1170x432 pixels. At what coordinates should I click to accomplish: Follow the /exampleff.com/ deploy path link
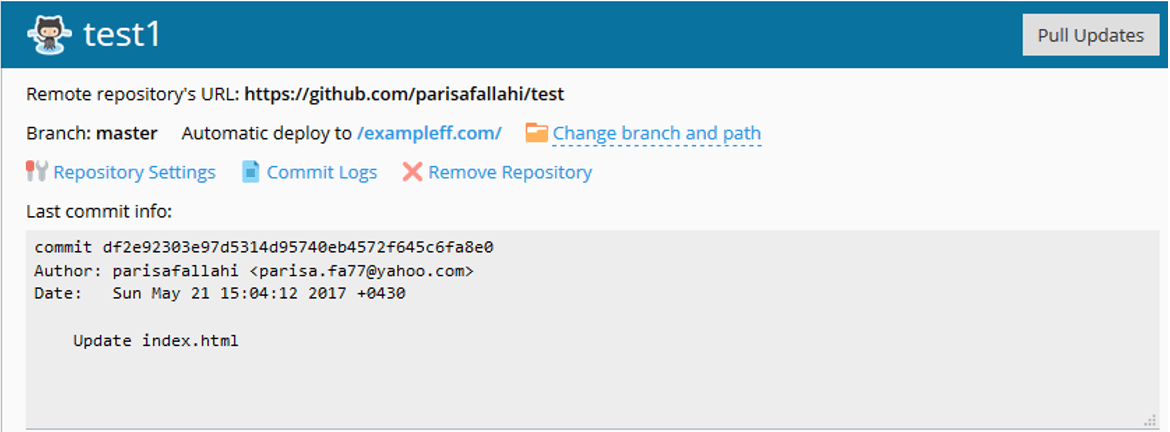429,133
